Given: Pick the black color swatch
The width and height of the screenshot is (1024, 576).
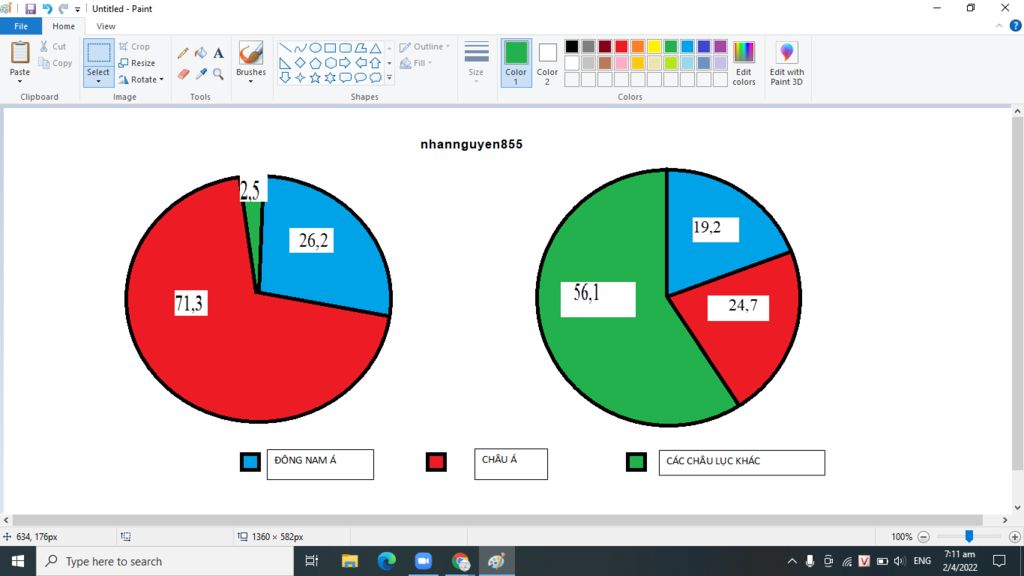Looking at the screenshot, I should coord(571,46).
